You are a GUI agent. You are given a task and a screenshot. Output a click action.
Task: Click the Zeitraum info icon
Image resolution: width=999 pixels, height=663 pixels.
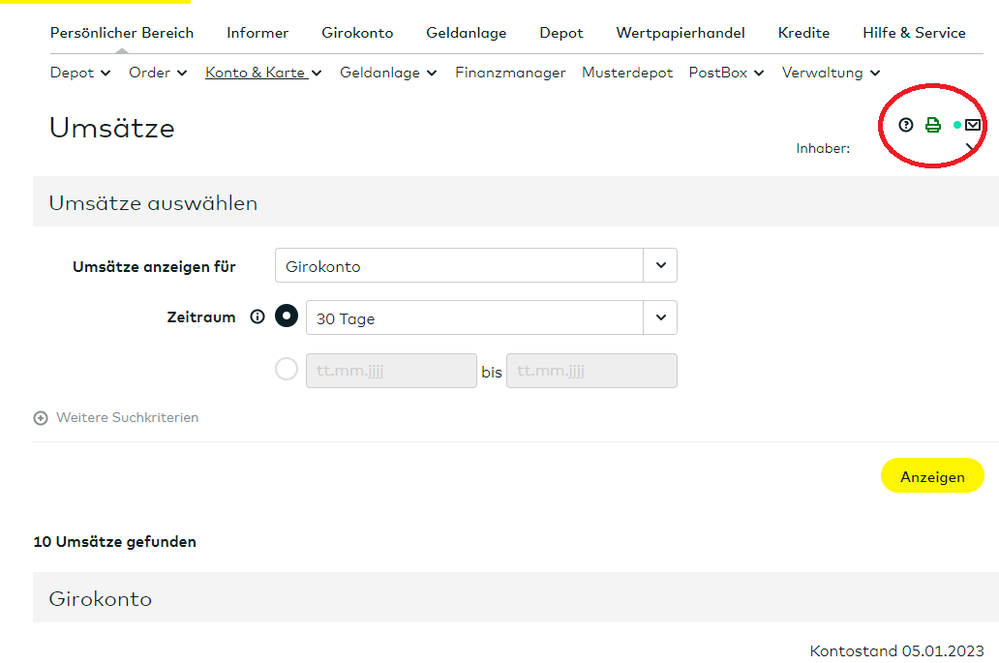coord(257,317)
